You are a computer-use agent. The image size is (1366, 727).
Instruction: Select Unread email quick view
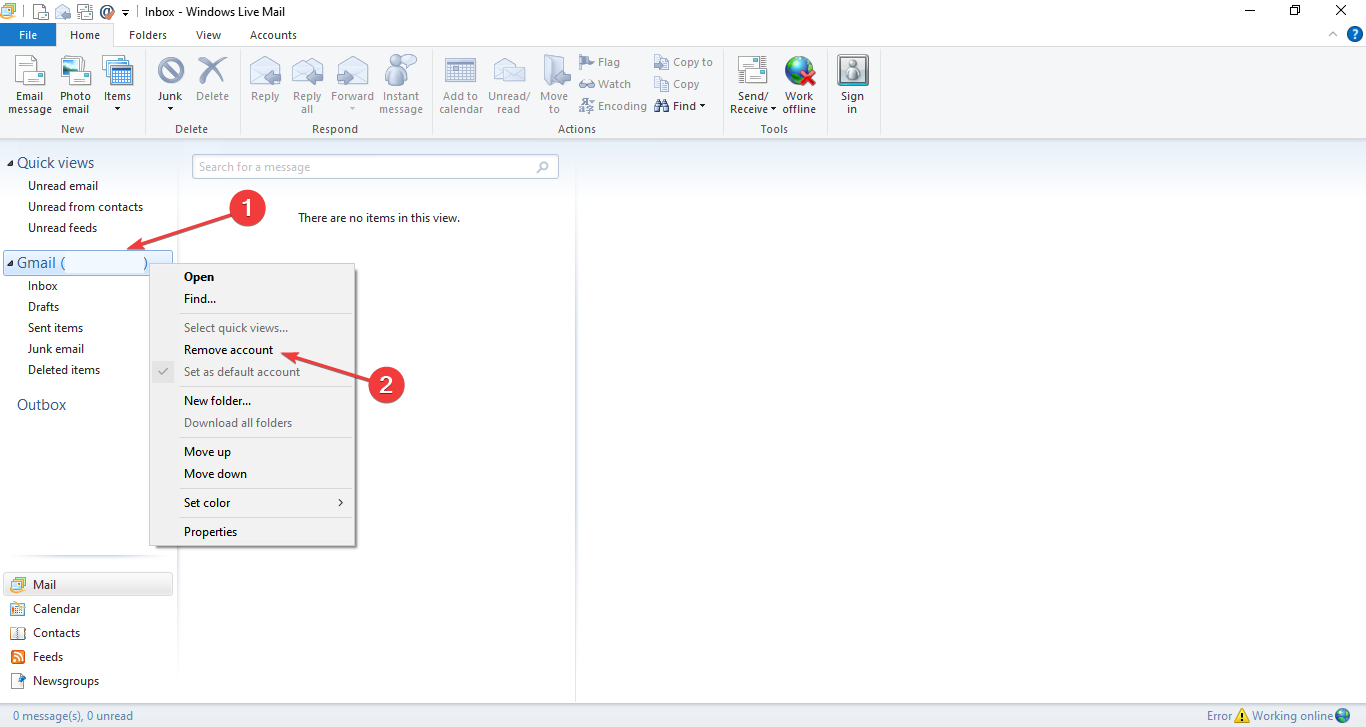pyautogui.click(x=63, y=186)
